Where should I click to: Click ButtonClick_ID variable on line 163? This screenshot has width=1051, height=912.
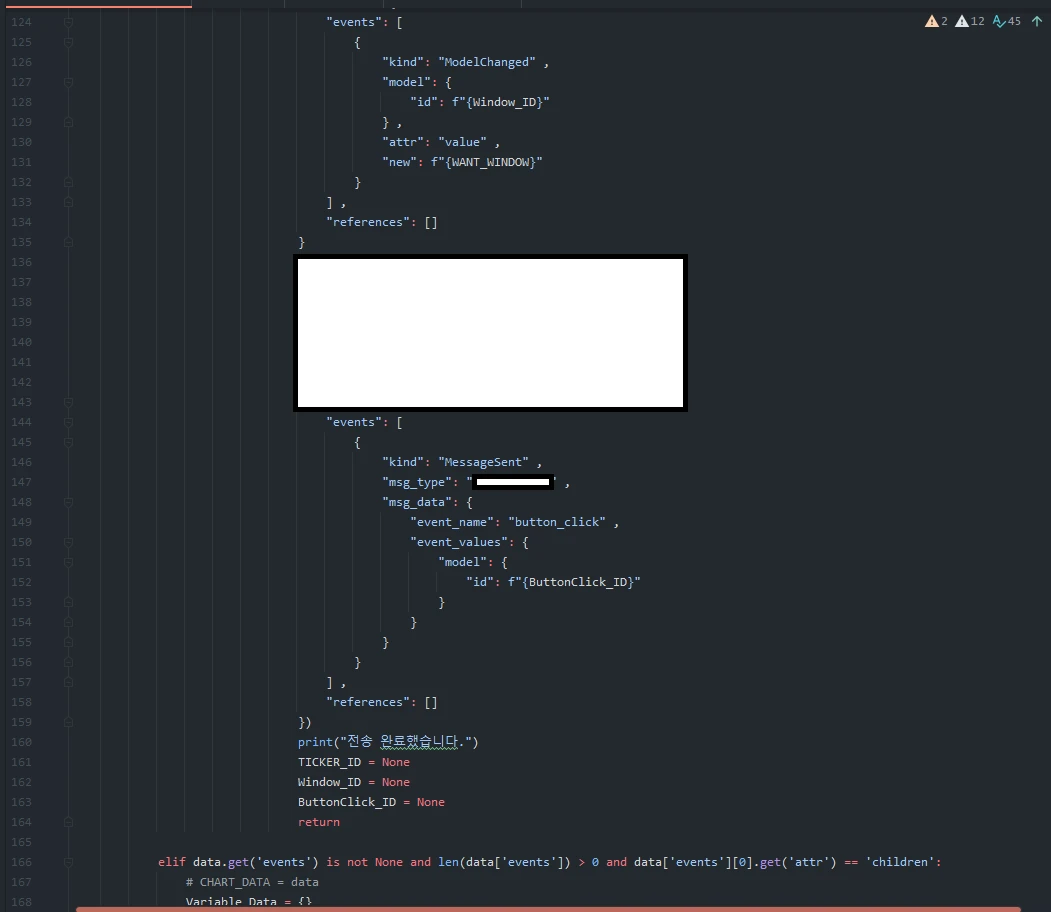(x=346, y=802)
